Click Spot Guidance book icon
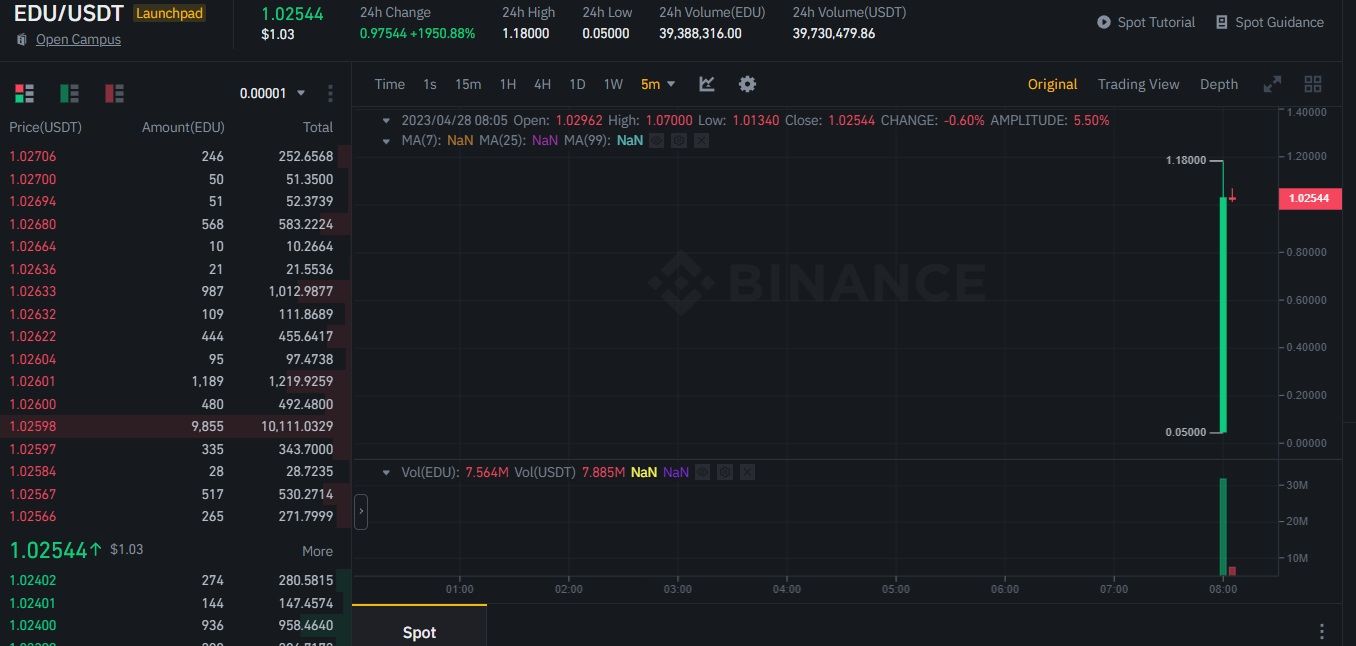This screenshot has width=1356, height=646. 1221,22
